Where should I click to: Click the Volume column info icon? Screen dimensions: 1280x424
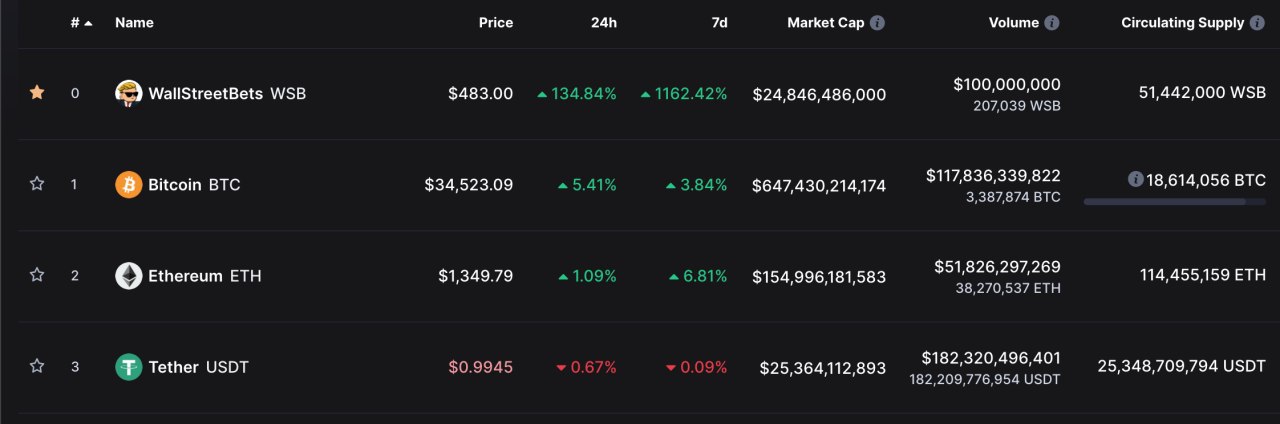(1052, 23)
